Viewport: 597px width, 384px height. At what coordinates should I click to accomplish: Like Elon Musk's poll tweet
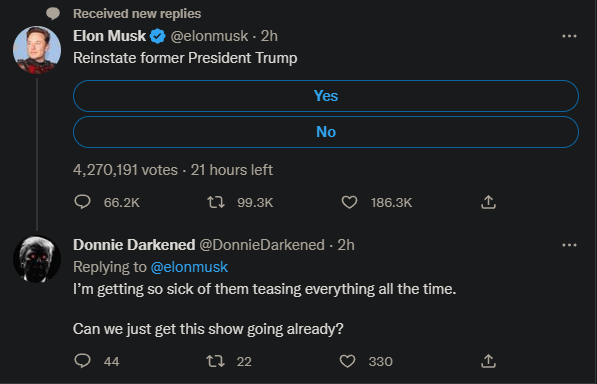(349, 202)
